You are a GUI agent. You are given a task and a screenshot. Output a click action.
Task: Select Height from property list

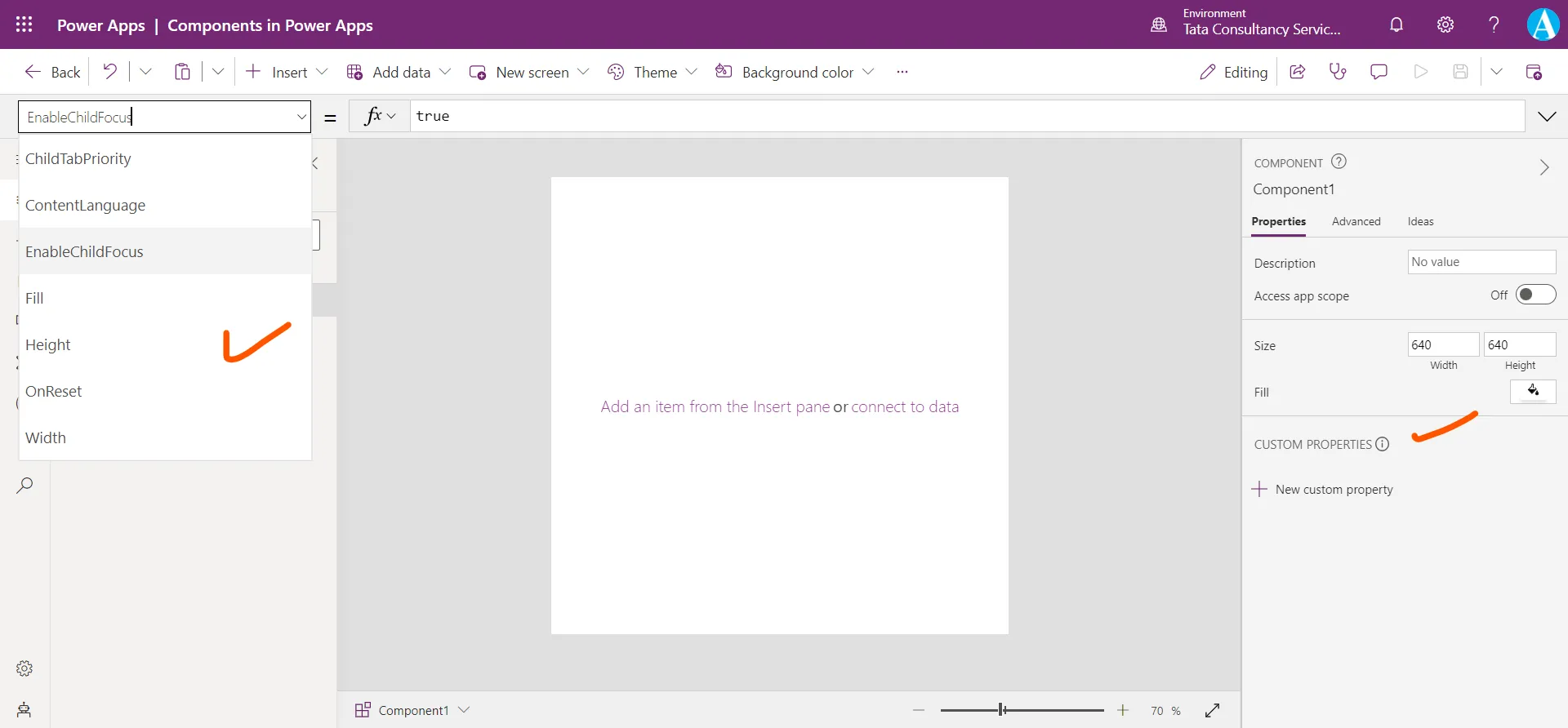point(165,344)
